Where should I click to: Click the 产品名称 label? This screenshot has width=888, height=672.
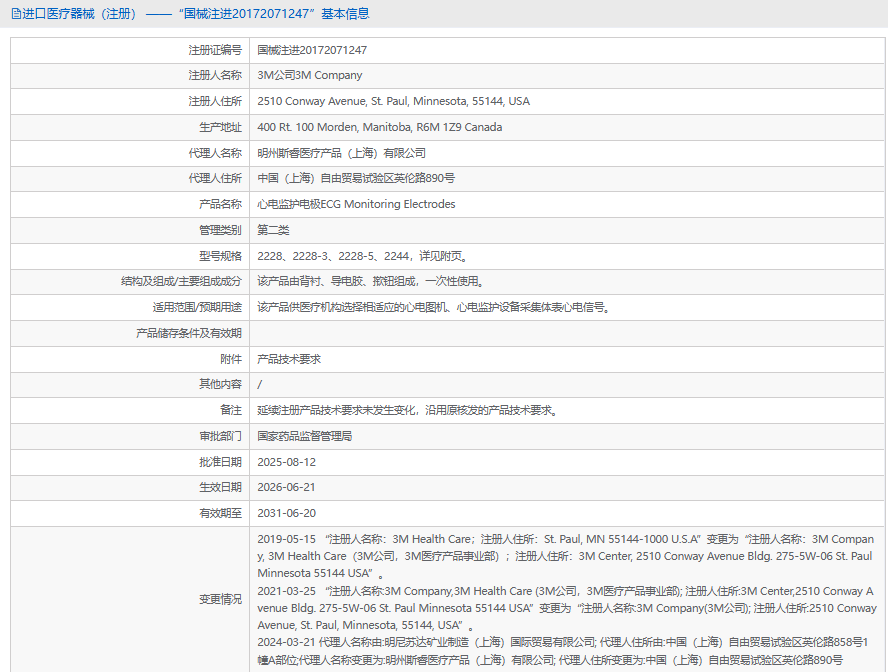click(x=220, y=204)
